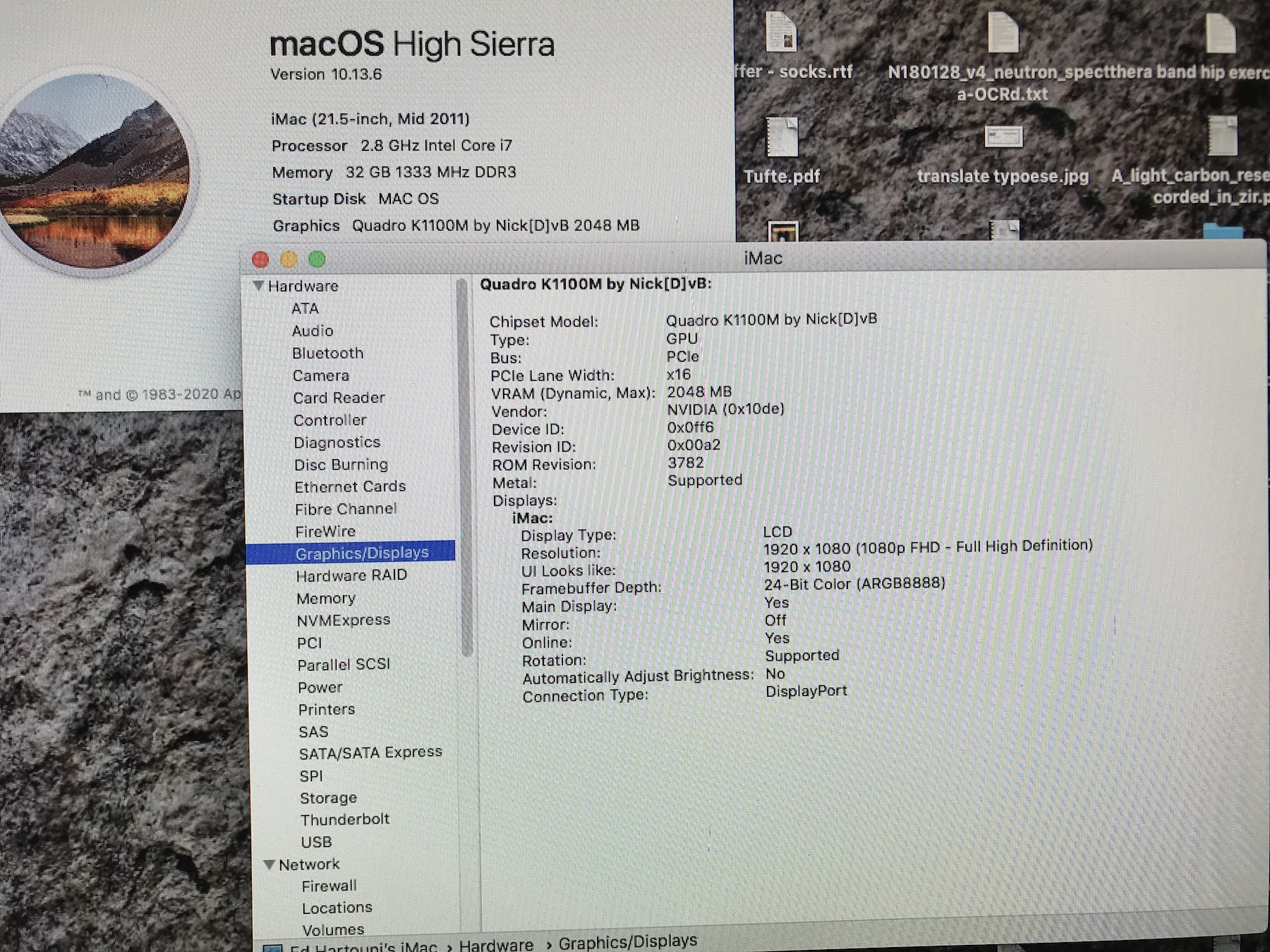Viewport: 1270px width, 952px height.
Task: Select Disc Burning in the sidebar
Action: pos(341,465)
